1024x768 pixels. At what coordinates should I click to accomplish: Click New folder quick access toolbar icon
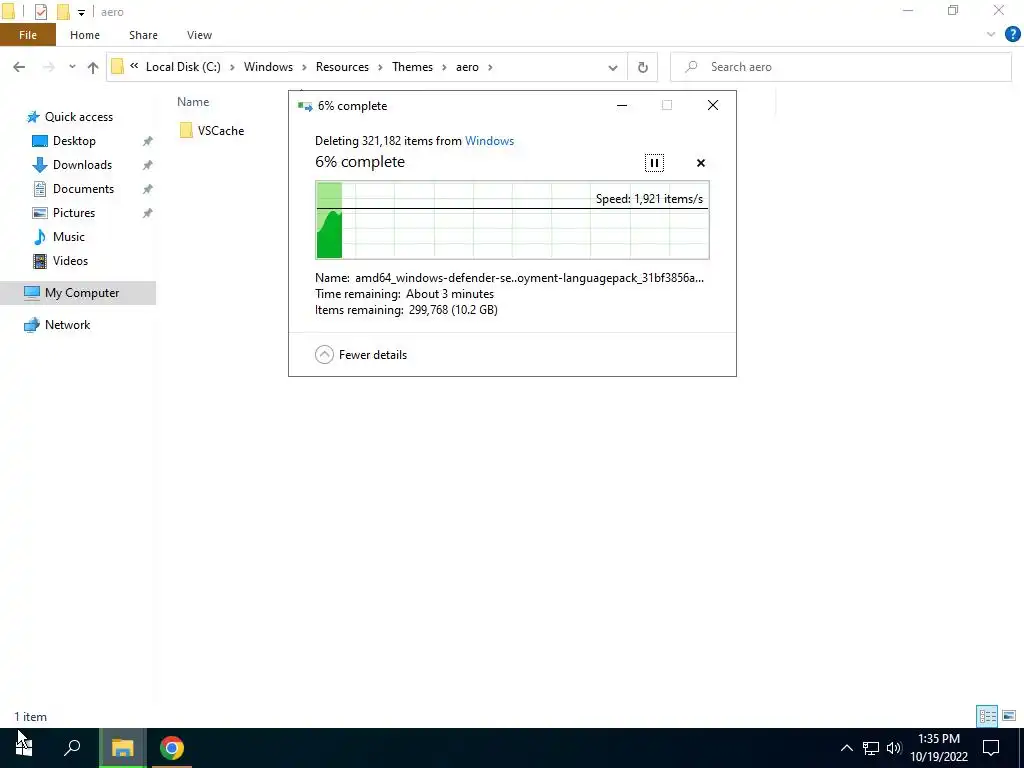tap(63, 11)
